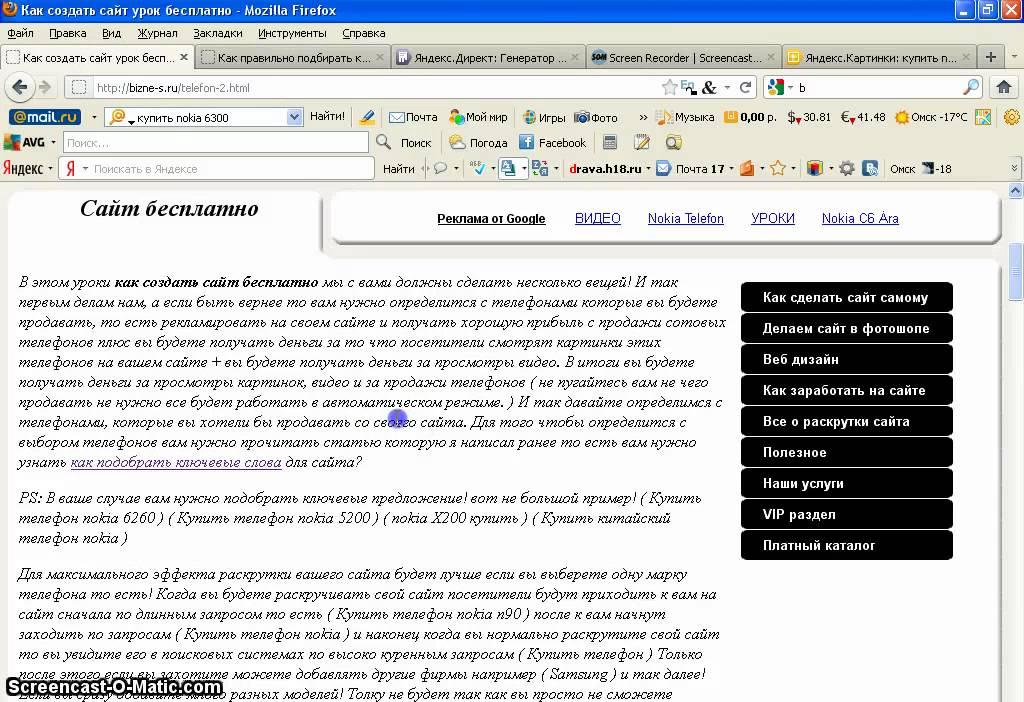Switch to Яндекс.Картинки tab
Screen dimensions: 1024x702
[x=878, y=57]
